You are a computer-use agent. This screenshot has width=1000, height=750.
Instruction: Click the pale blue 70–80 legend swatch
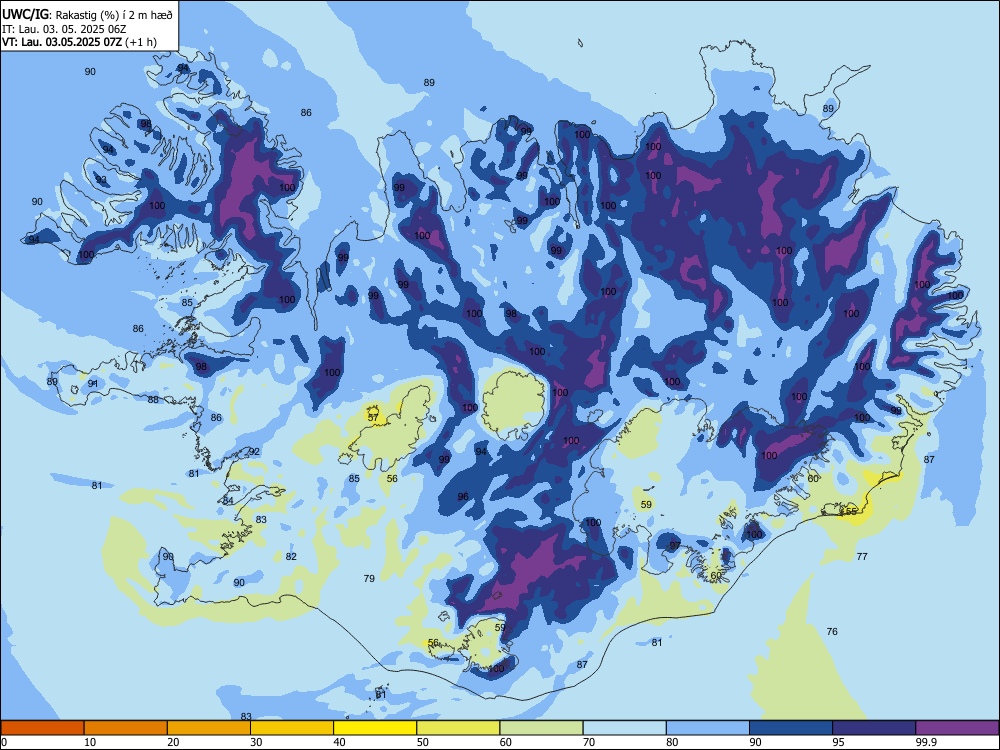(624, 728)
